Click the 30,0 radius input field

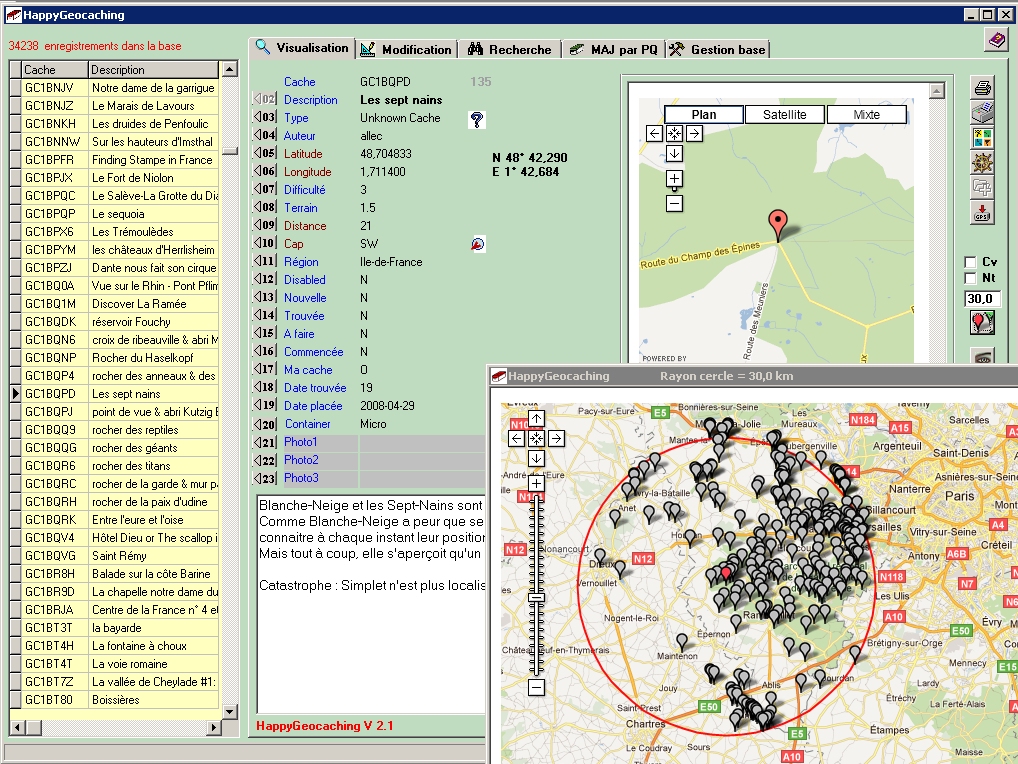pos(982,299)
